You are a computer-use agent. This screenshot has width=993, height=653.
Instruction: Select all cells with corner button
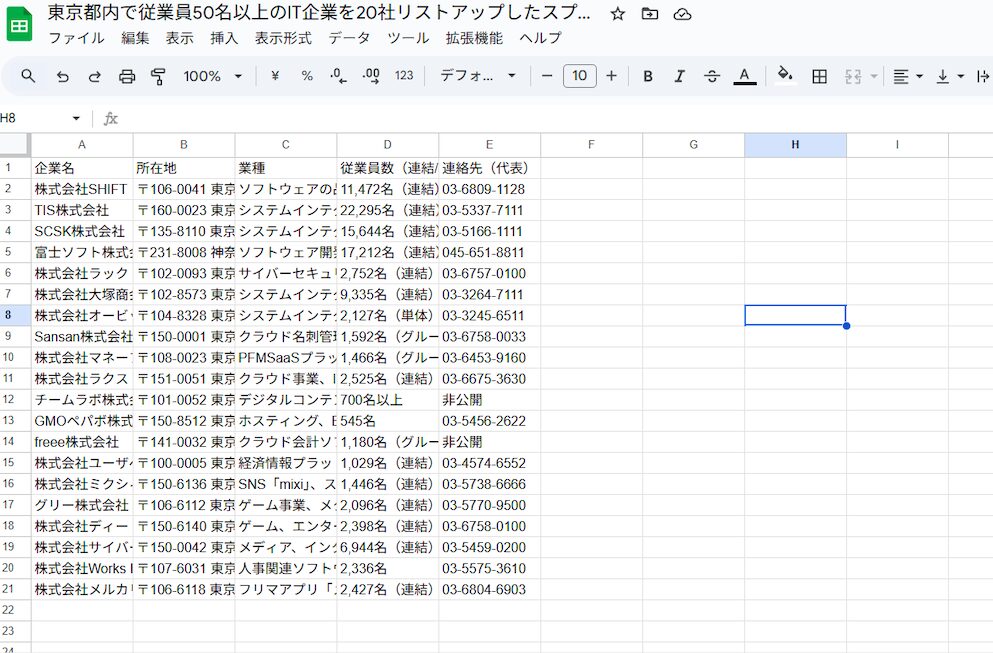tap(15, 145)
